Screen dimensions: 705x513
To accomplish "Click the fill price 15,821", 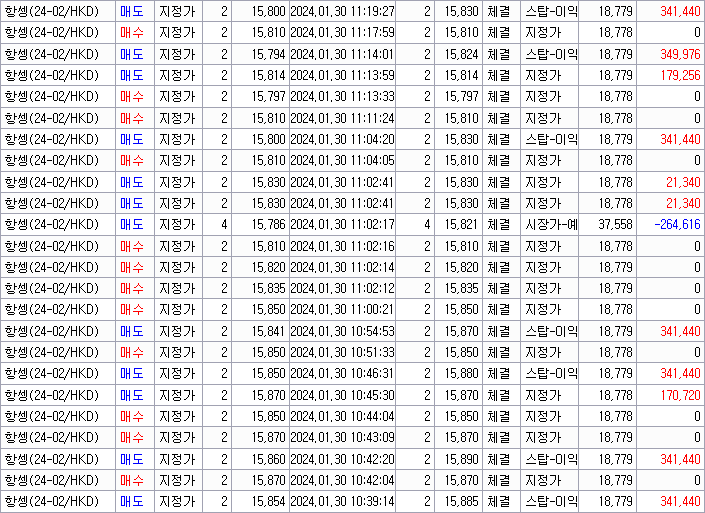I will click(x=461, y=224).
